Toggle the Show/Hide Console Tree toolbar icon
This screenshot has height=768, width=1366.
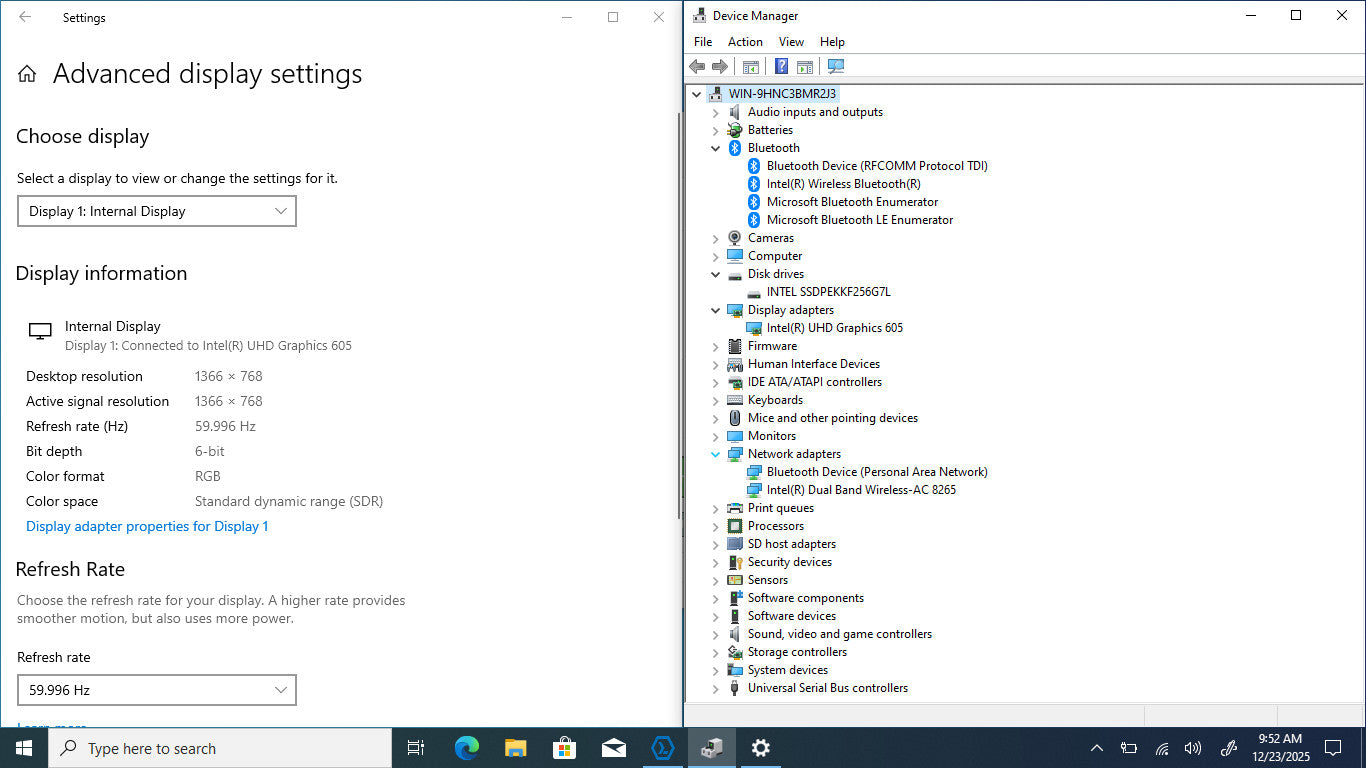click(750, 67)
